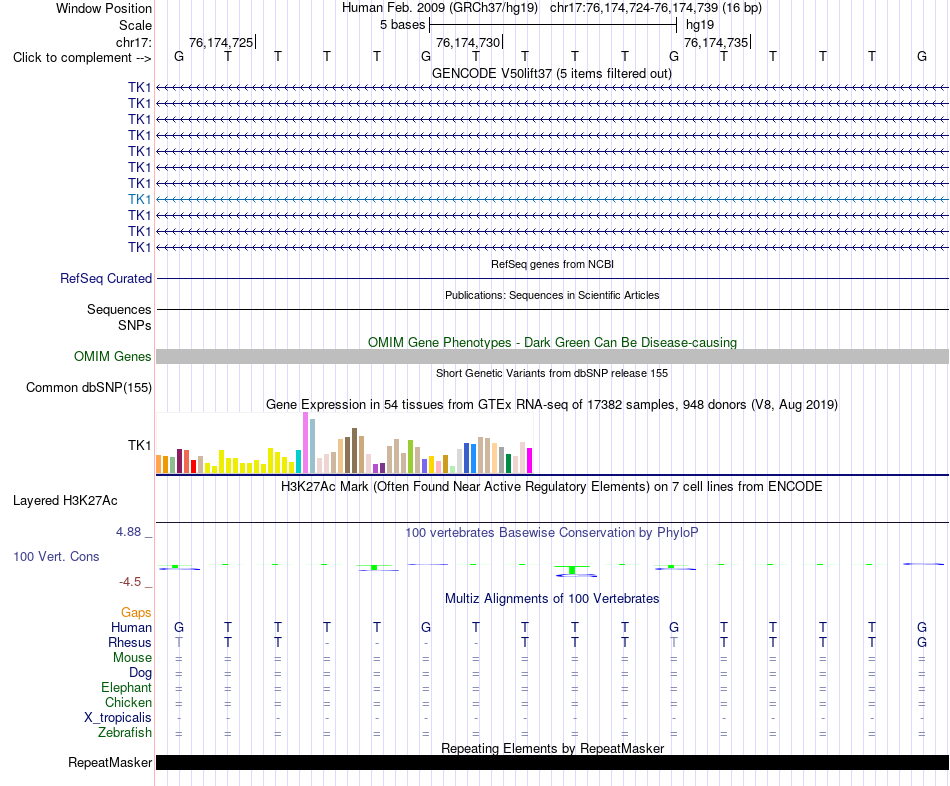The image size is (950, 786).
Task: Click the black RepeatMasker element bar
Action: pyautogui.click(x=552, y=762)
